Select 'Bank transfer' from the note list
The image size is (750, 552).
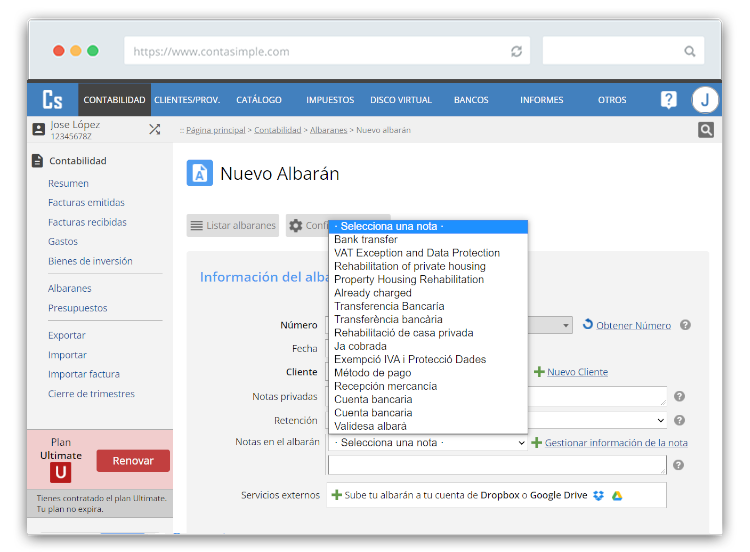point(366,240)
